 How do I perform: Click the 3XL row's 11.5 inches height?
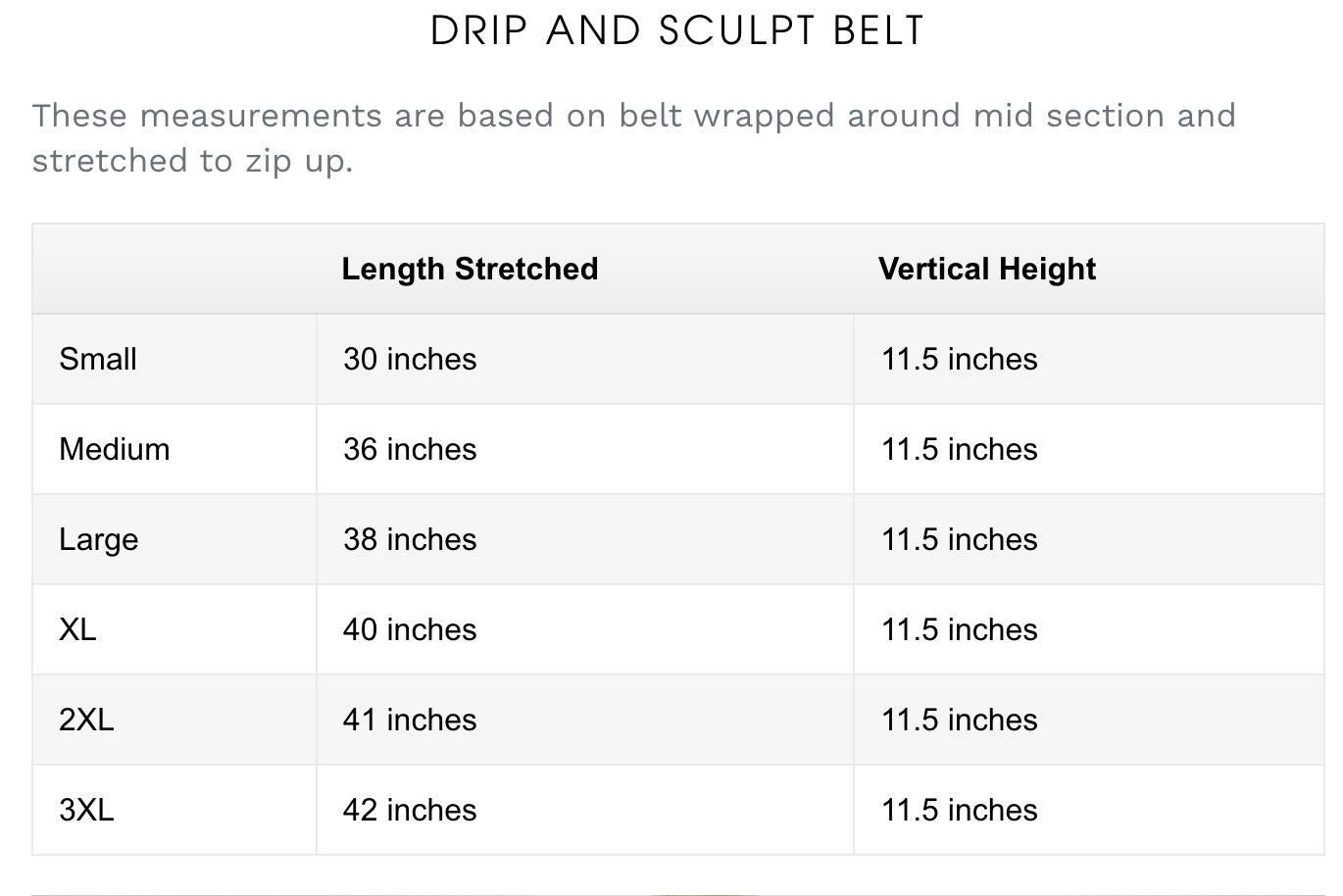pyautogui.click(x=959, y=810)
